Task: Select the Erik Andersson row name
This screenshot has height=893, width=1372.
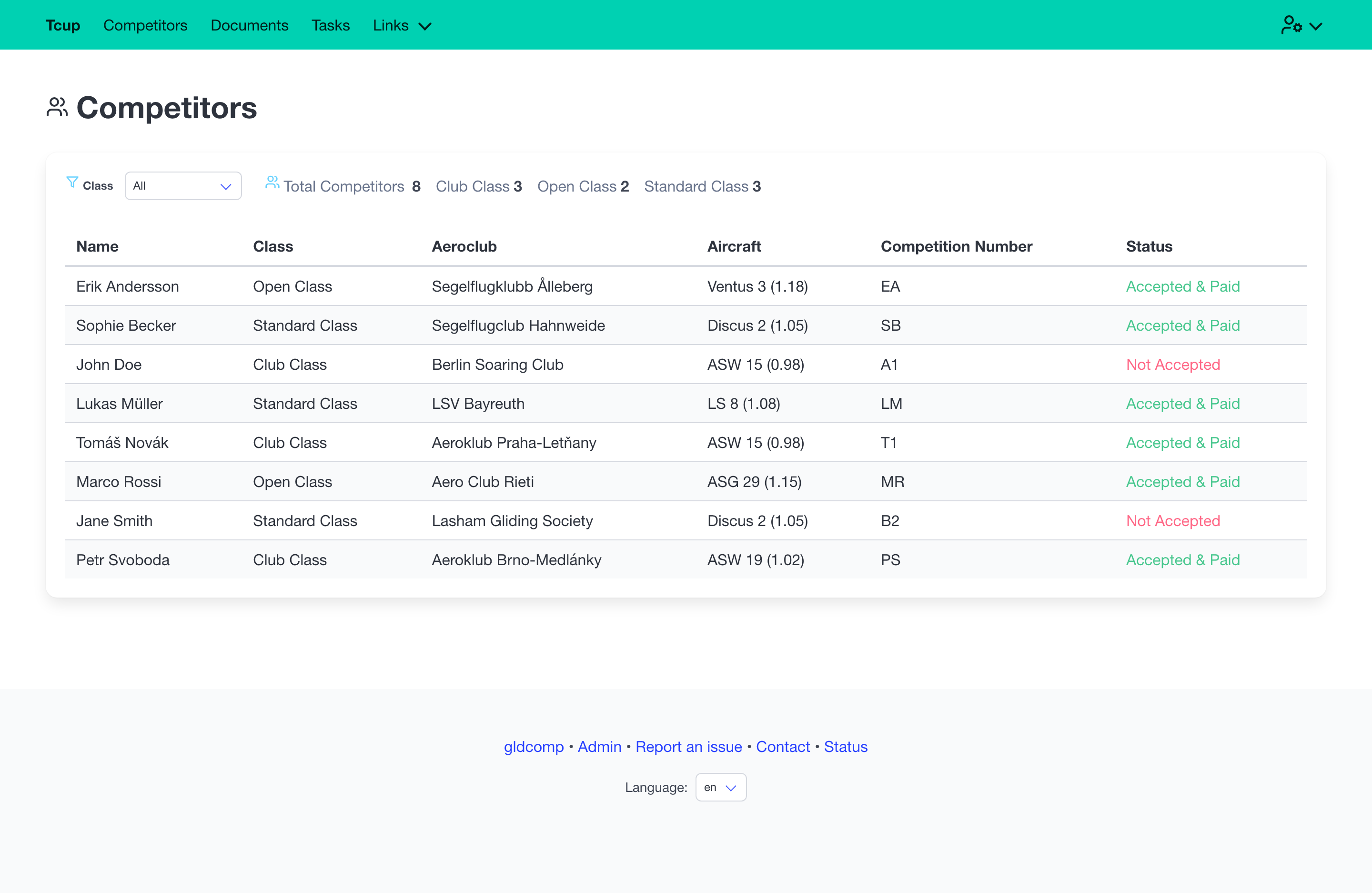Action: 127,286
